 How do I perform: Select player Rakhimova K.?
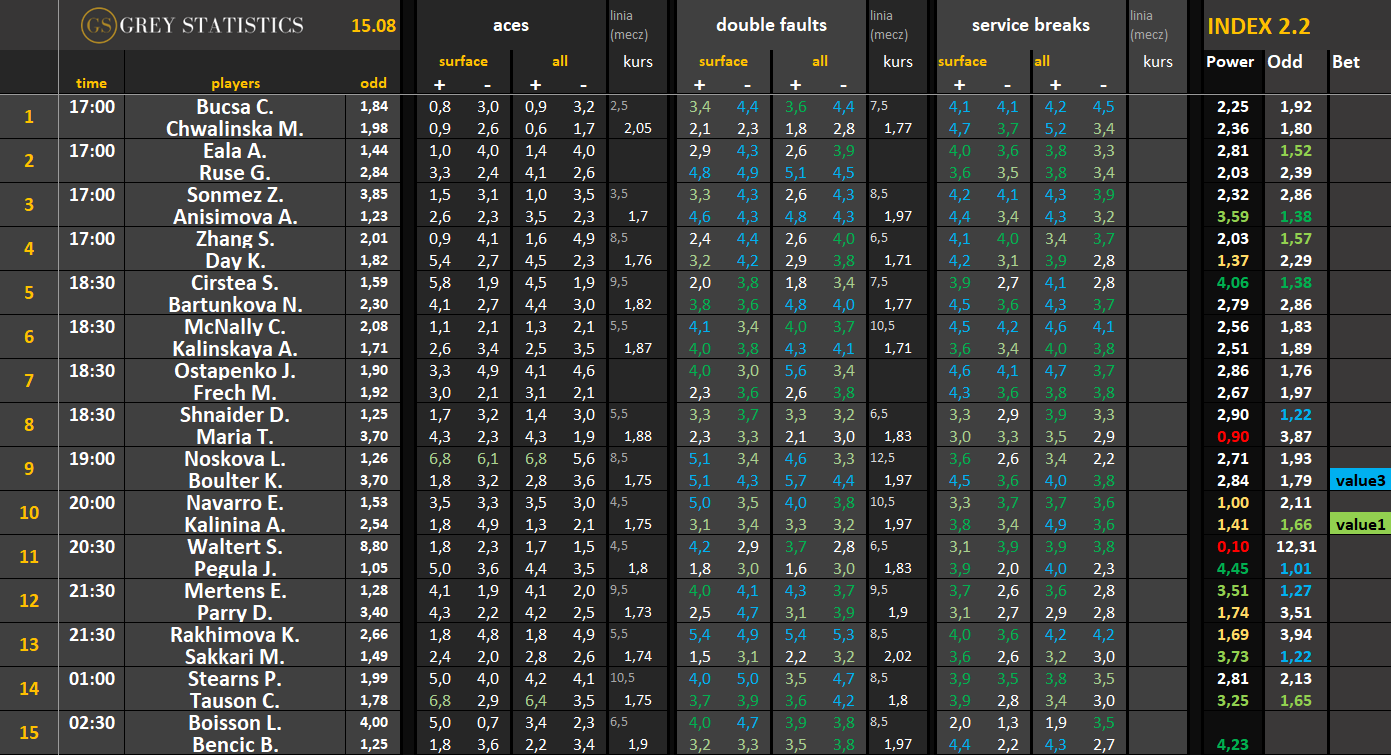coord(235,635)
